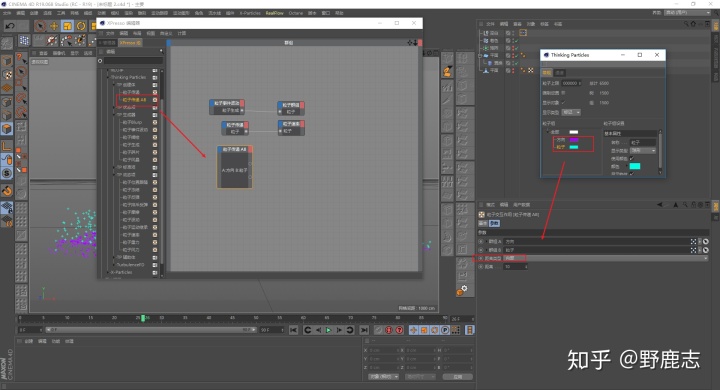Open the filmstrip play mode options
The height and width of the screenshot is (390, 720).
tap(470, 330)
